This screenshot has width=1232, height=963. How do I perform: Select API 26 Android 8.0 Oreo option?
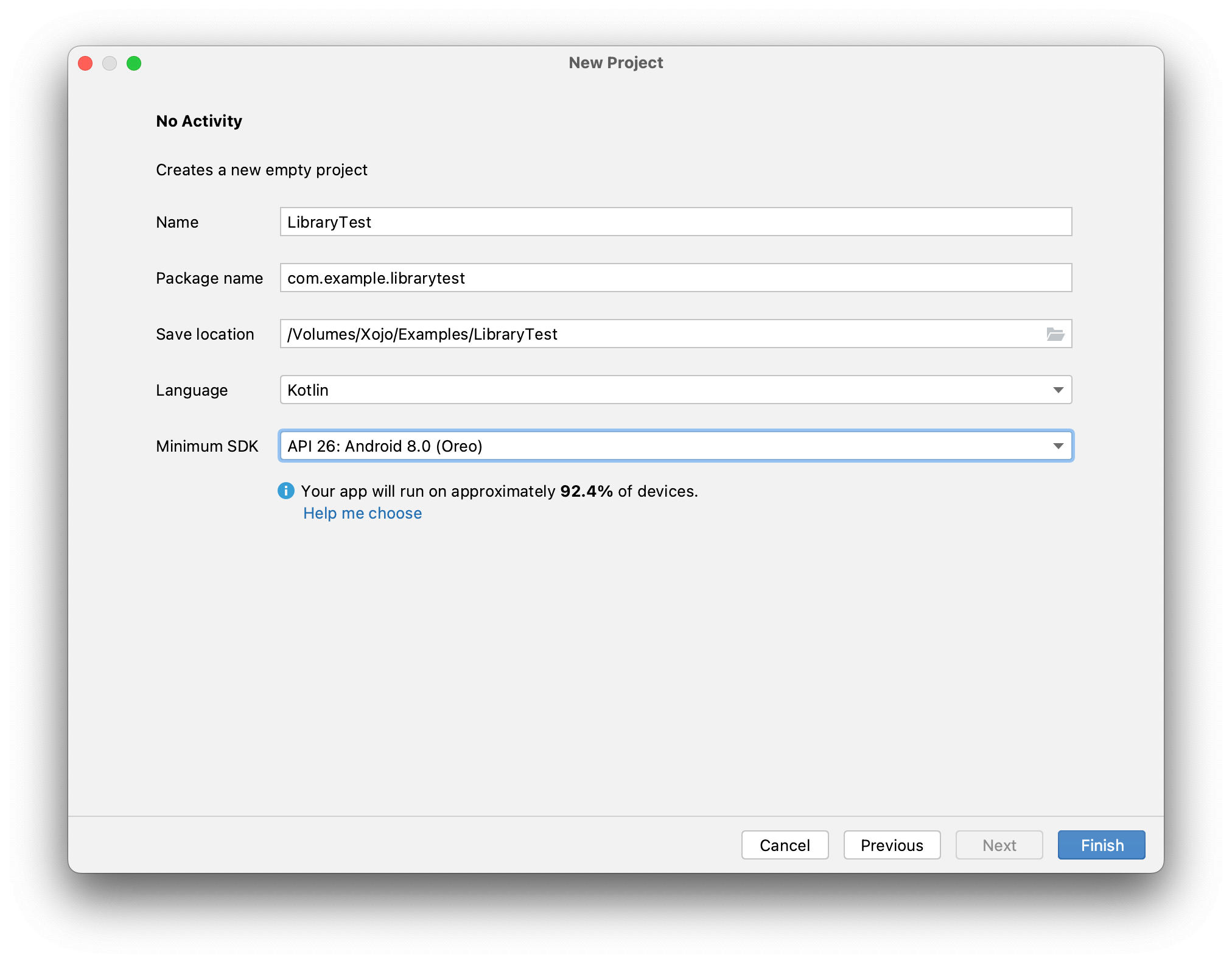(x=674, y=446)
